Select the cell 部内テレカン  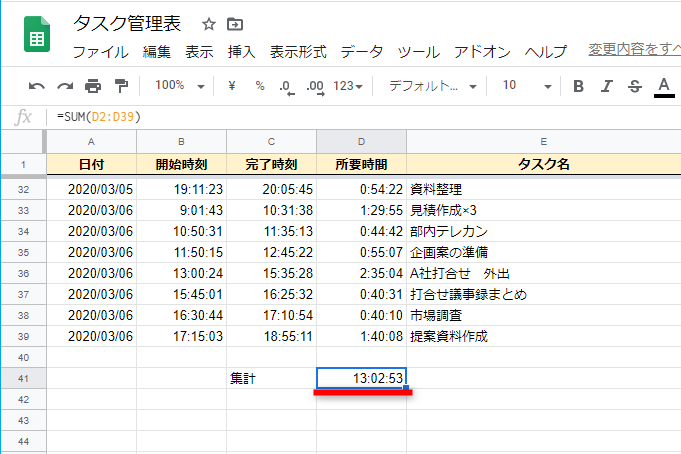pos(544,231)
